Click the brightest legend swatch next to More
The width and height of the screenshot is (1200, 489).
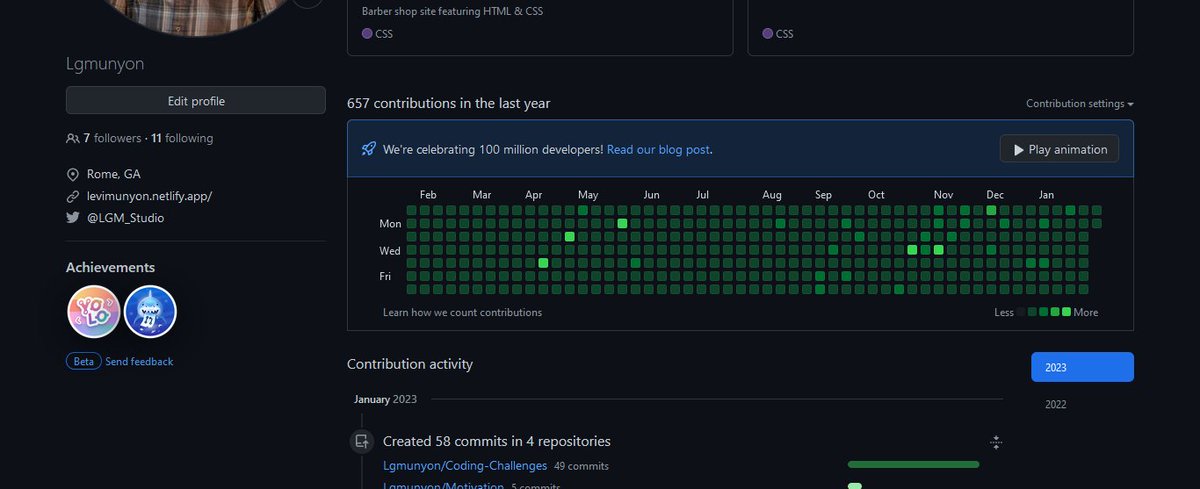[1067, 312]
